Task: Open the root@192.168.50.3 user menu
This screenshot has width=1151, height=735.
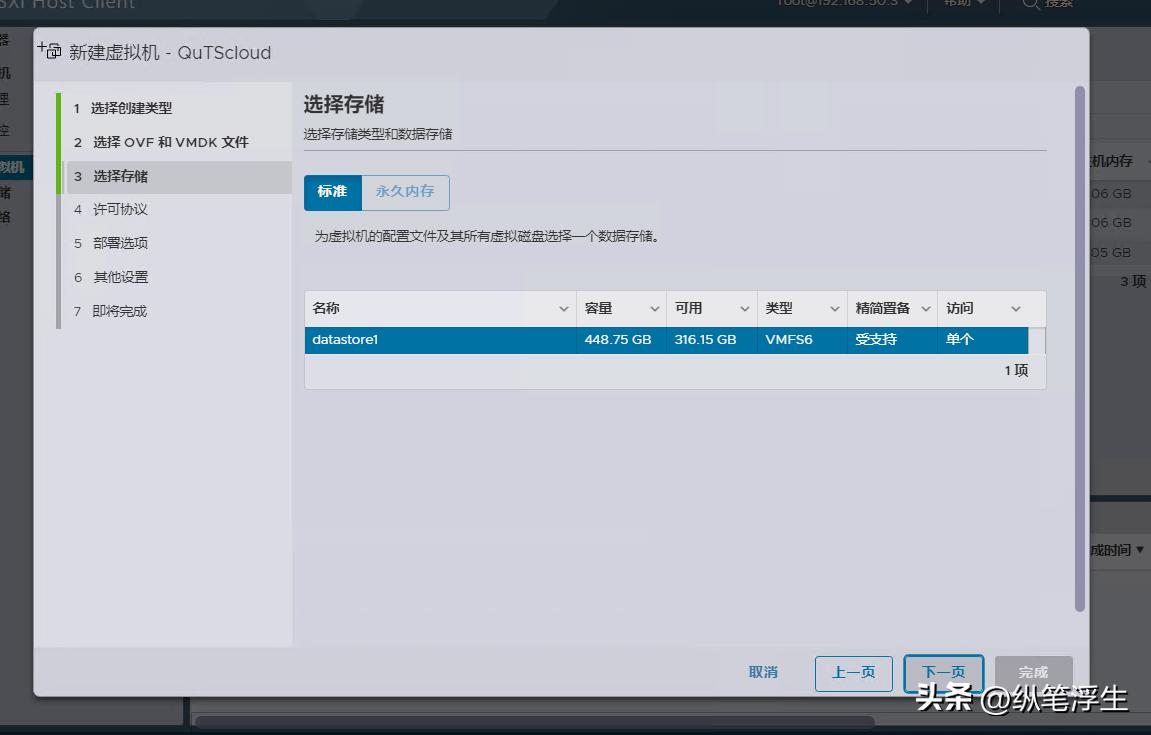Action: pyautogui.click(x=845, y=4)
